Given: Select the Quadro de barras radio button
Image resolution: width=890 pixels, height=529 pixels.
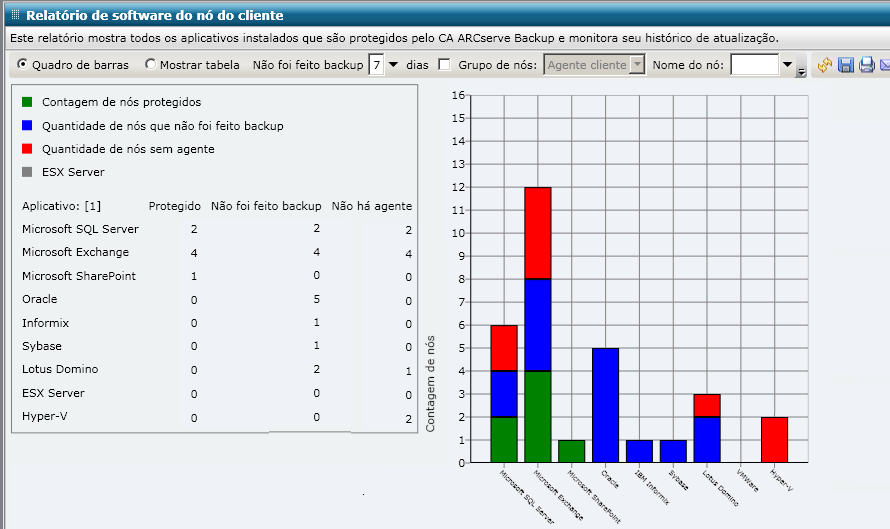Looking at the screenshot, I should click(22, 64).
